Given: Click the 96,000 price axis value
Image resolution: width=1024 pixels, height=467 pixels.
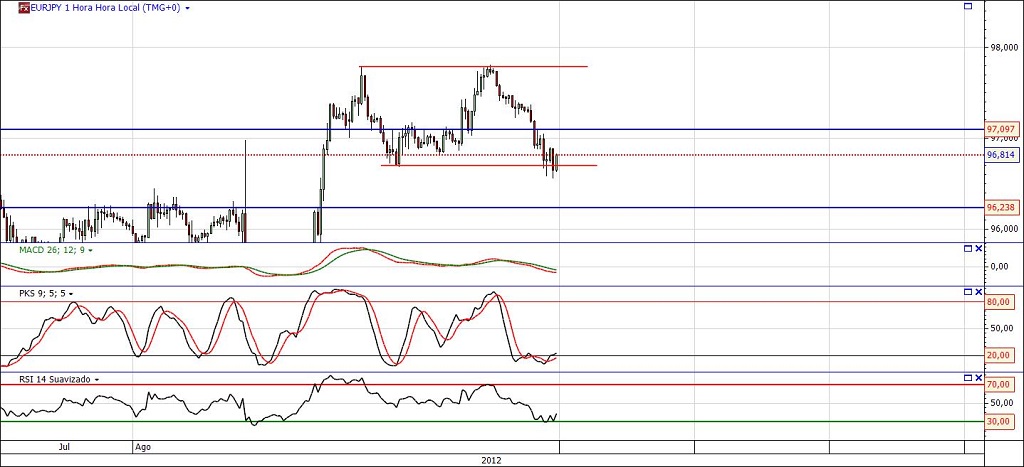Looking at the screenshot, I should click(1003, 229).
